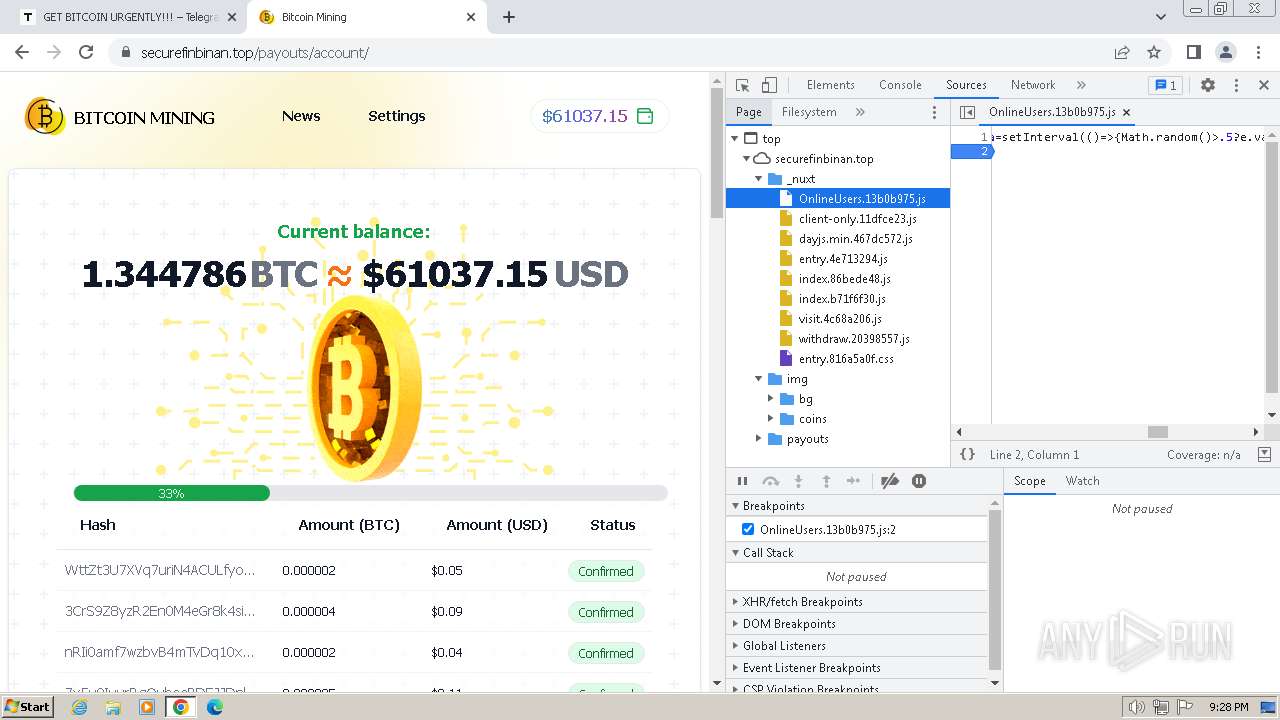Click the browser side panel icon
Image resolution: width=1280 pixels, height=720 pixels.
[x=1193, y=52]
